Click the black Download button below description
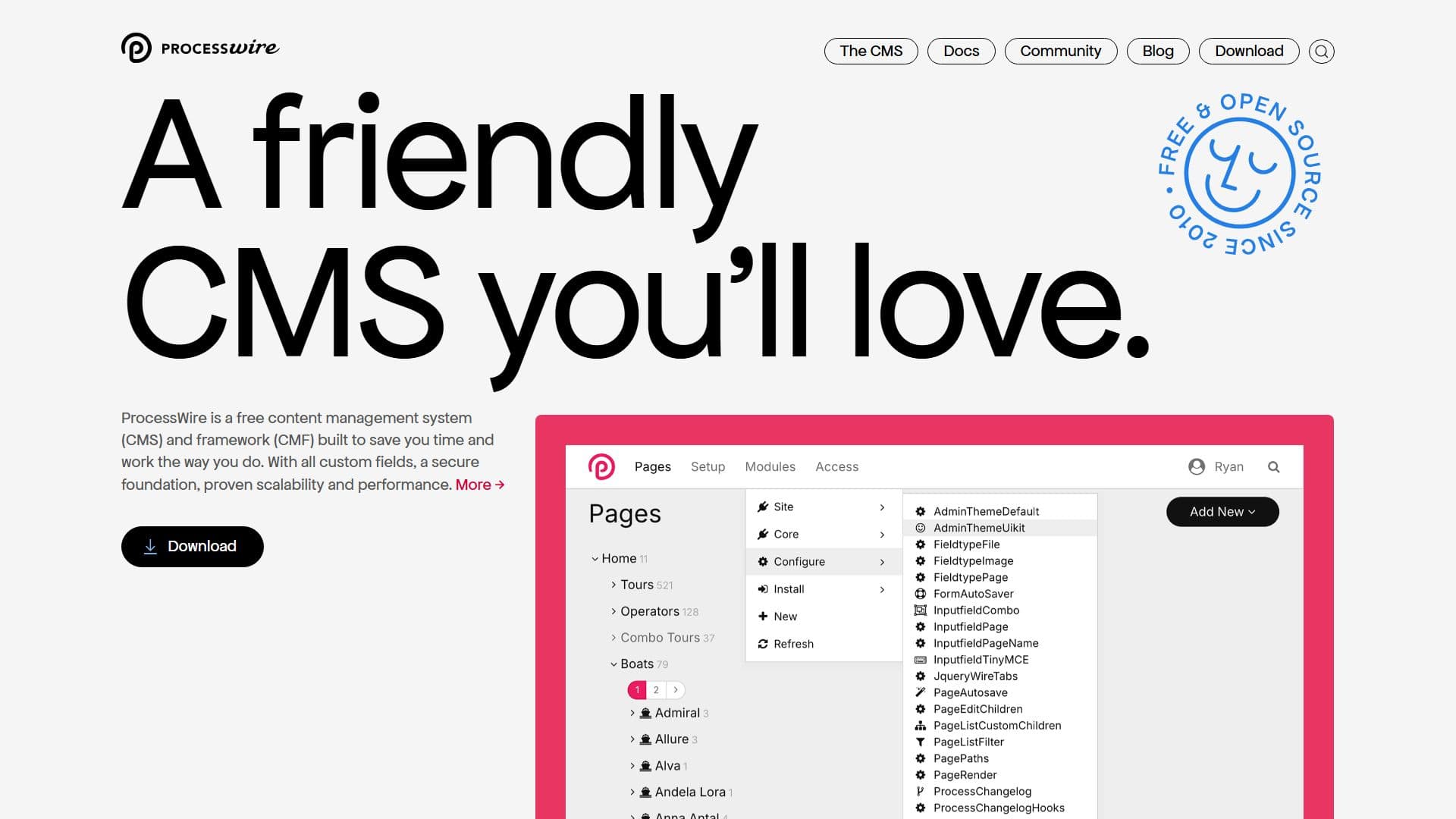 193,546
